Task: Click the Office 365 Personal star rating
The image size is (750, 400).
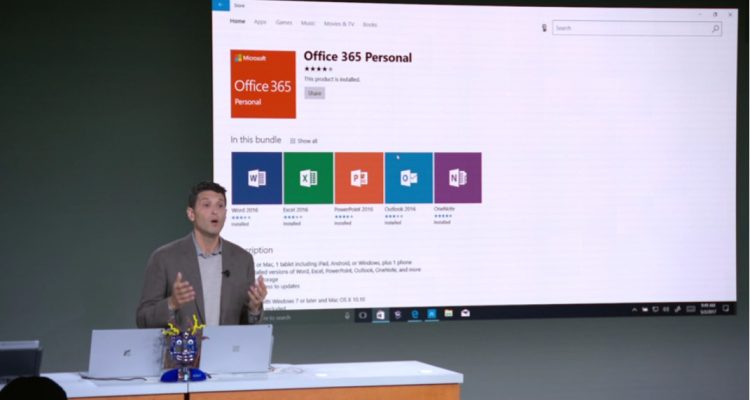Action: point(318,69)
